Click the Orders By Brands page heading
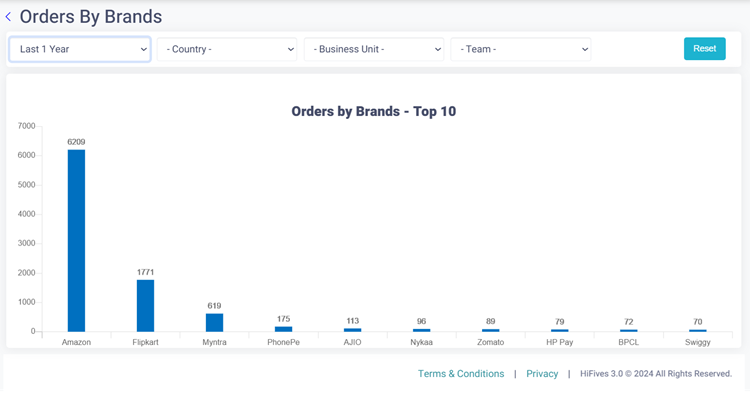 click(91, 17)
